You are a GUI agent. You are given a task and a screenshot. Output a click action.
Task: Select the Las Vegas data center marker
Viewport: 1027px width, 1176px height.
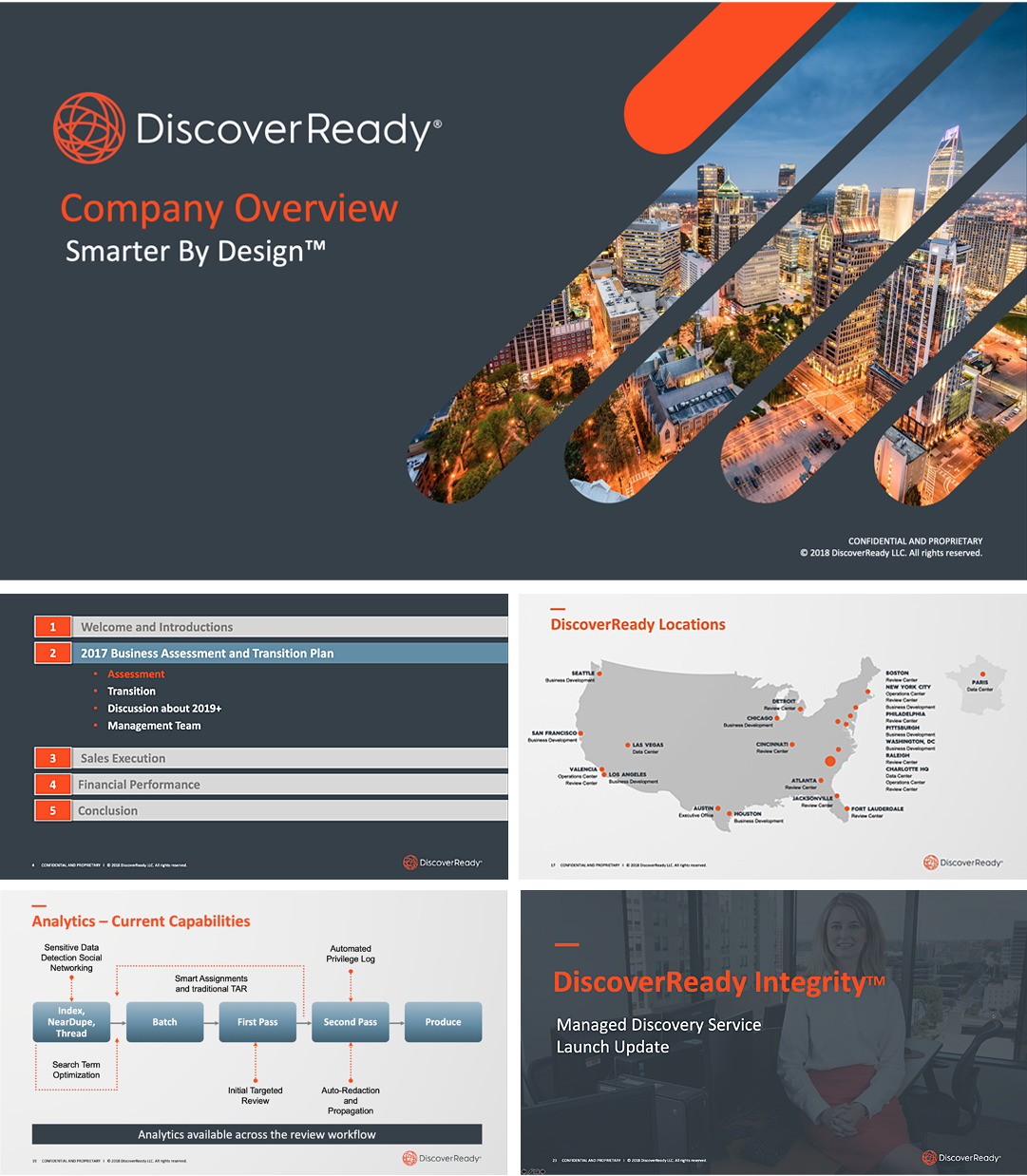tap(628, 744)
